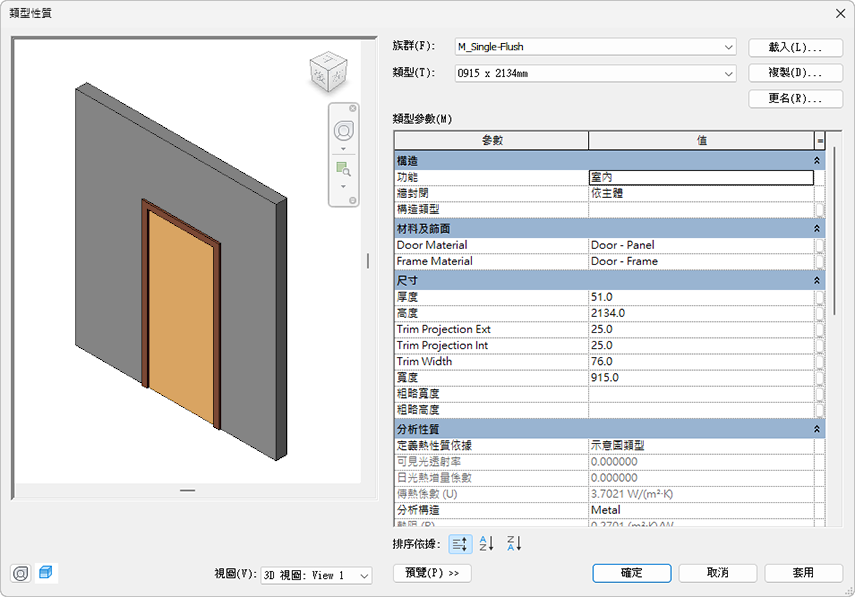Click the 值 column header

tap(701, 140)
